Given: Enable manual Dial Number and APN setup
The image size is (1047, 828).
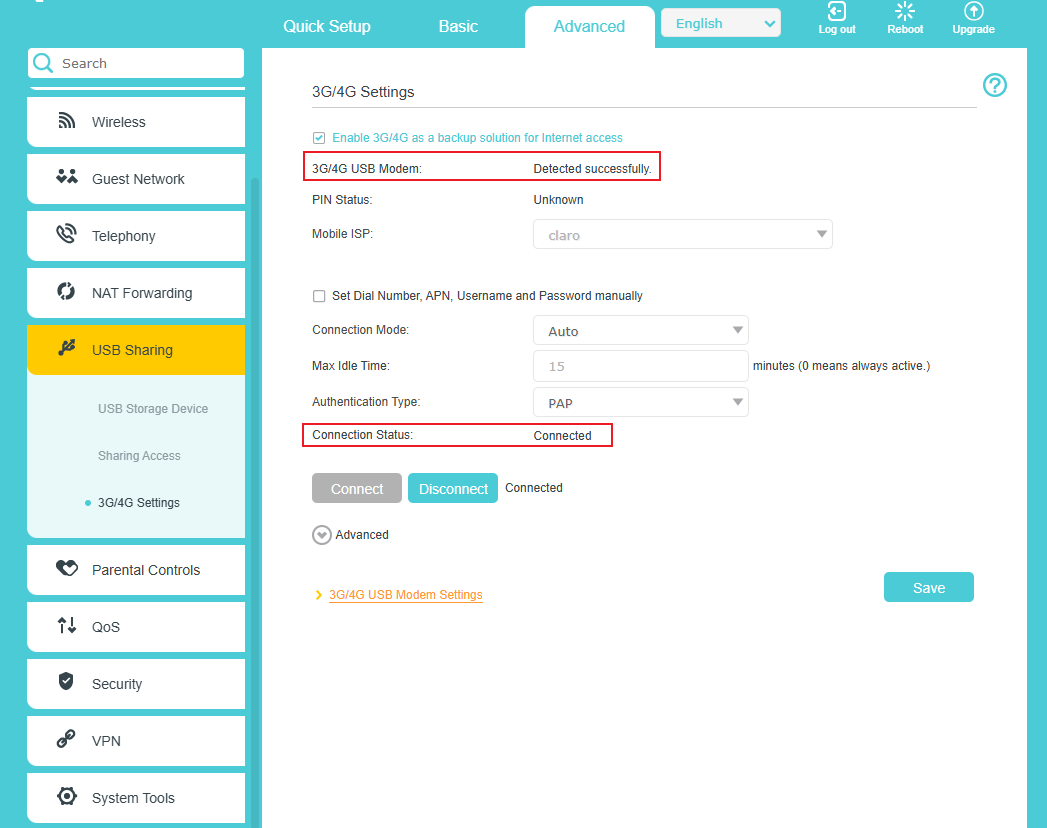Looking at the screenshot, I should pos(318,296).
